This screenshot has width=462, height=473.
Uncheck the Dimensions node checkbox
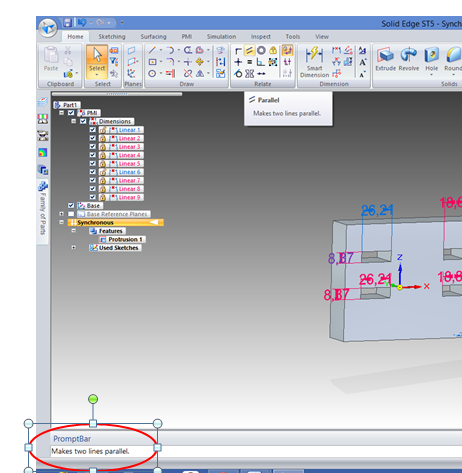[83, 121]
